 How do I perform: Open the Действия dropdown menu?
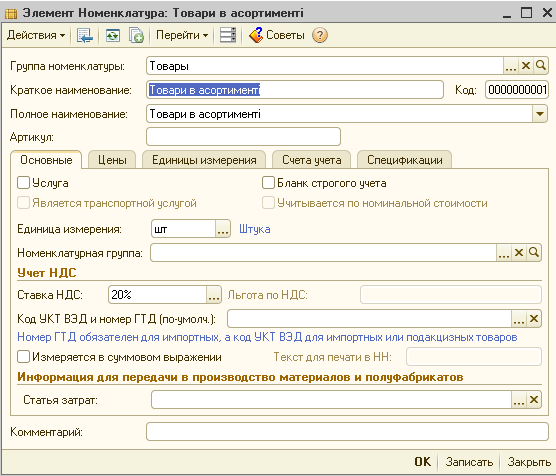(36, 35)
